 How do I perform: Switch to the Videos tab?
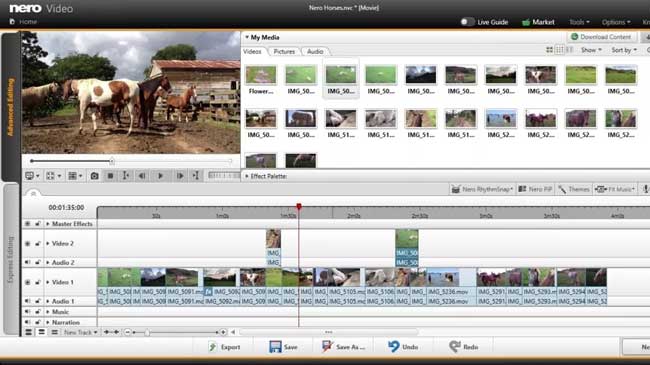click(x=252, y=51)
